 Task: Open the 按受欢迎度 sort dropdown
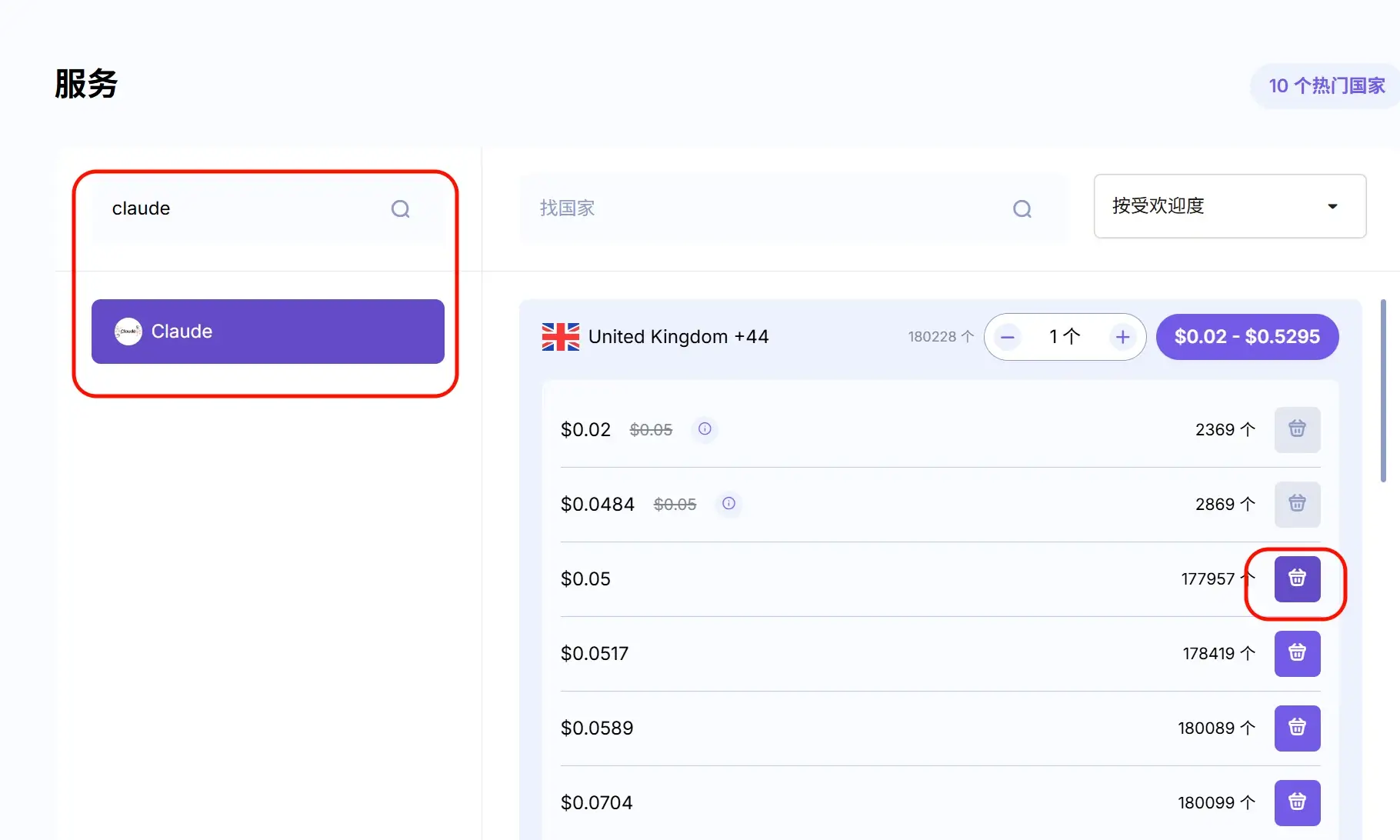[x=1230, y=206]
